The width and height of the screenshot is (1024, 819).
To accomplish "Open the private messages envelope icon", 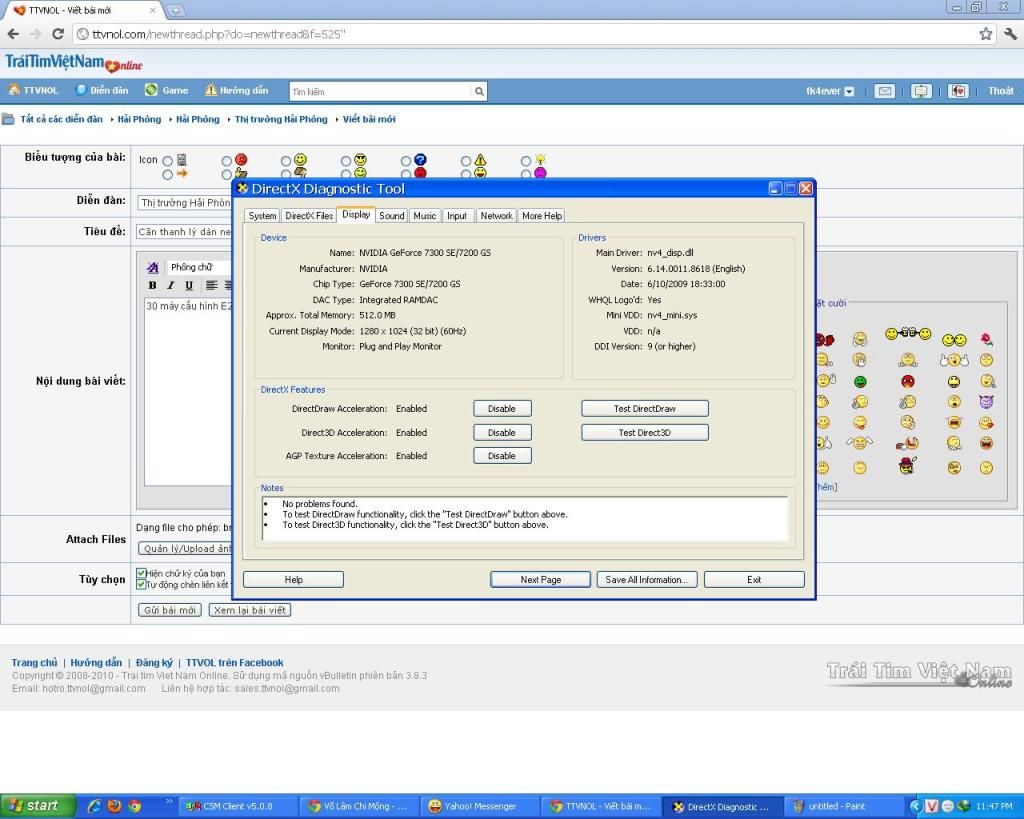I will [x=885, y=91].
